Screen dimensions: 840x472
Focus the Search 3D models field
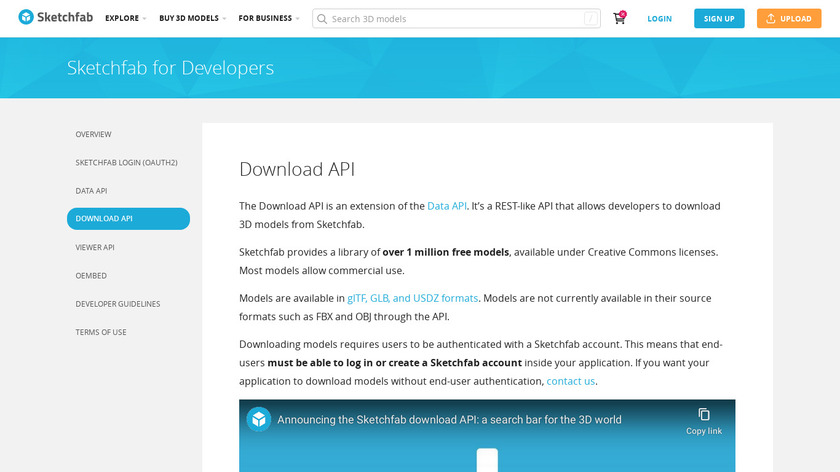pyautogui.click(x=456, y=19)
